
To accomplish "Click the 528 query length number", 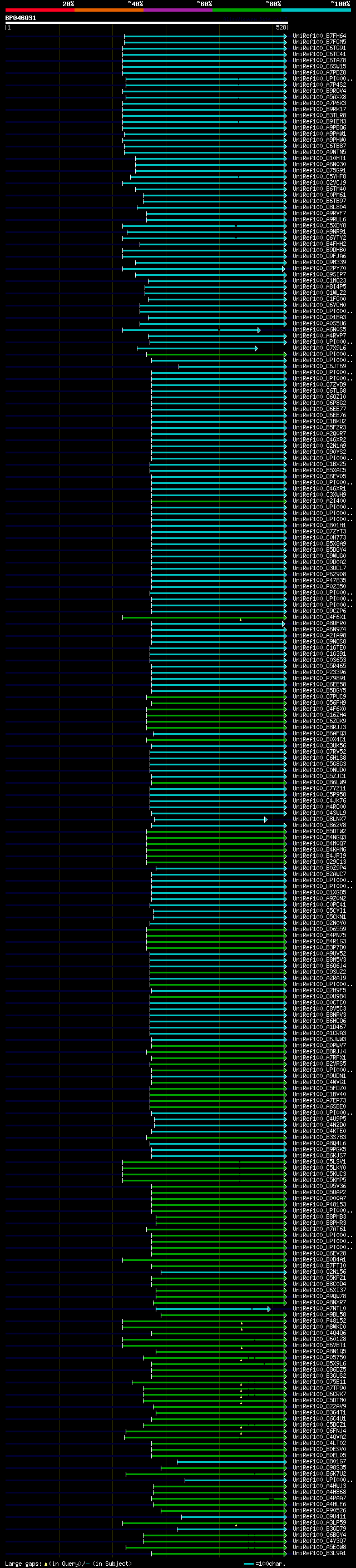I will click(280, 27).
